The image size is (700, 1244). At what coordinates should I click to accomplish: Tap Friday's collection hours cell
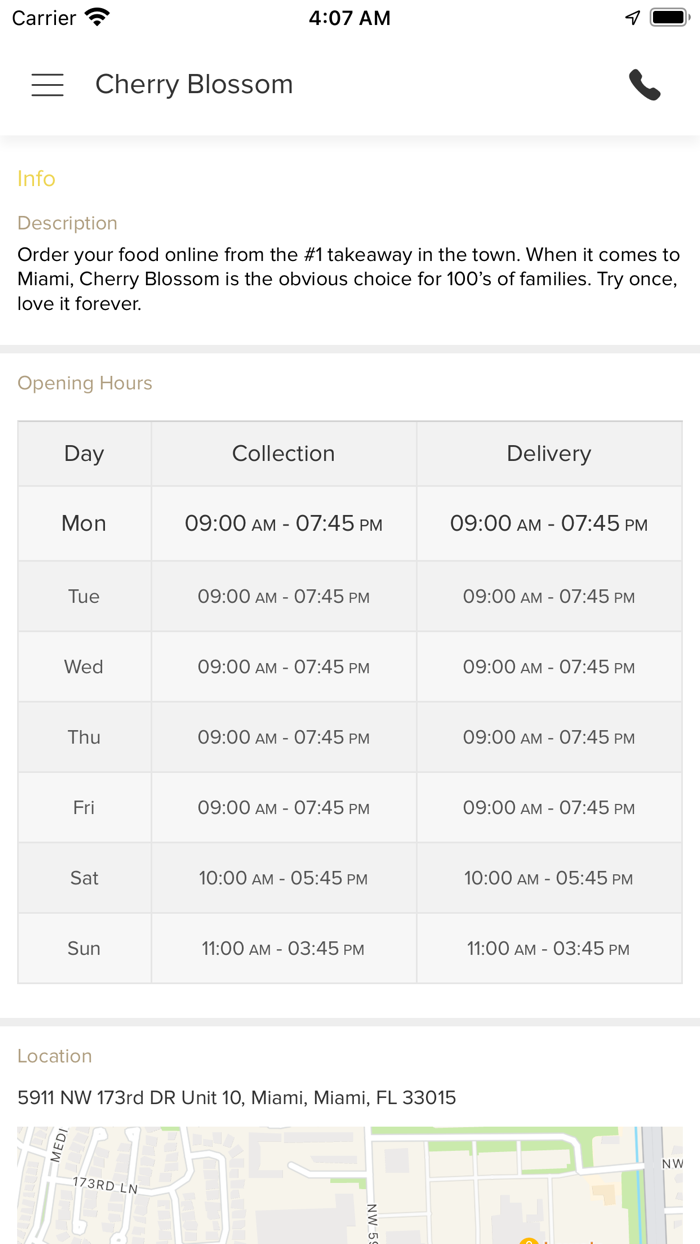pos(283,808)
